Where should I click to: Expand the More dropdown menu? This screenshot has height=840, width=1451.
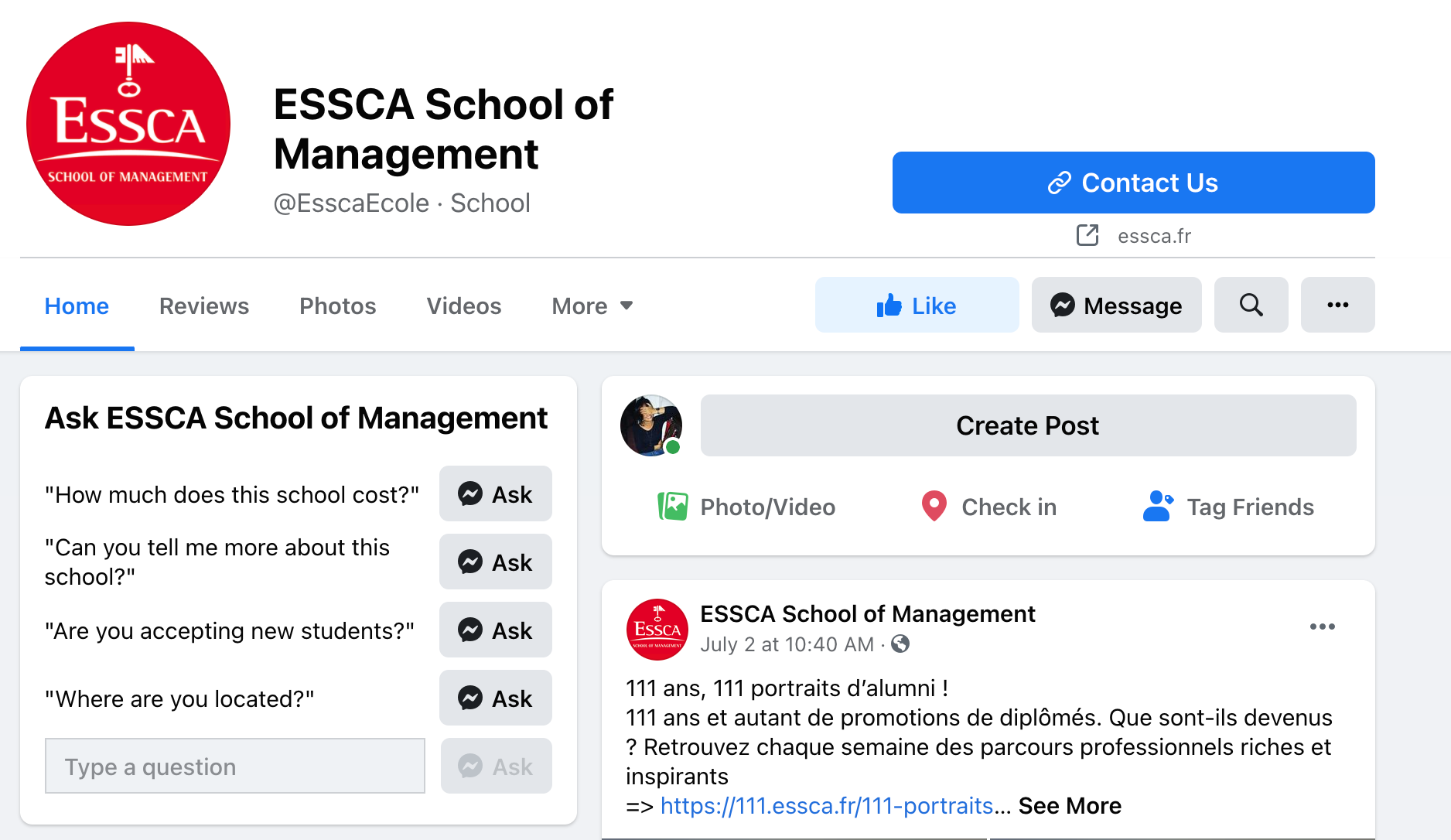(x=592, y=306)
